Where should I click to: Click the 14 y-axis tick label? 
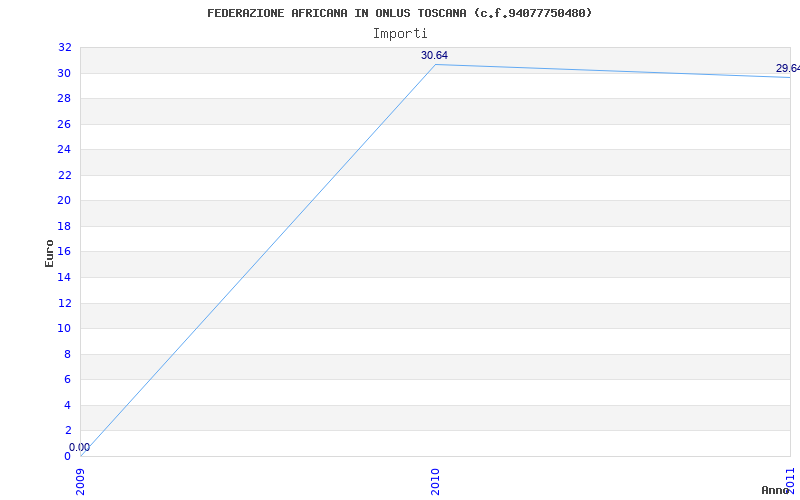click(65, 278)
